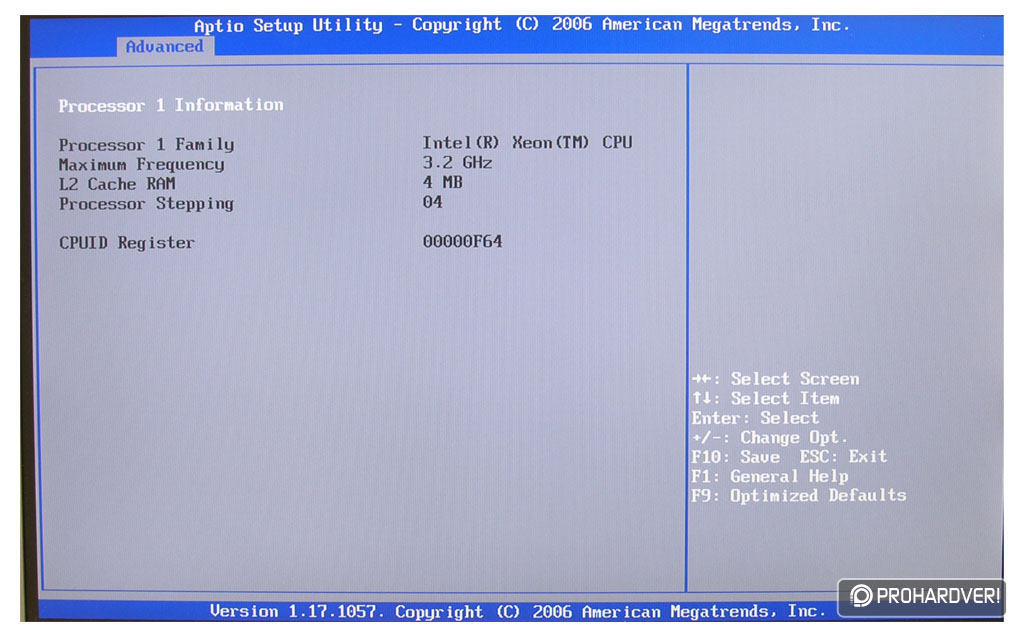Click the CPUID Register label

pyautogui.click(x=127, y=243)
